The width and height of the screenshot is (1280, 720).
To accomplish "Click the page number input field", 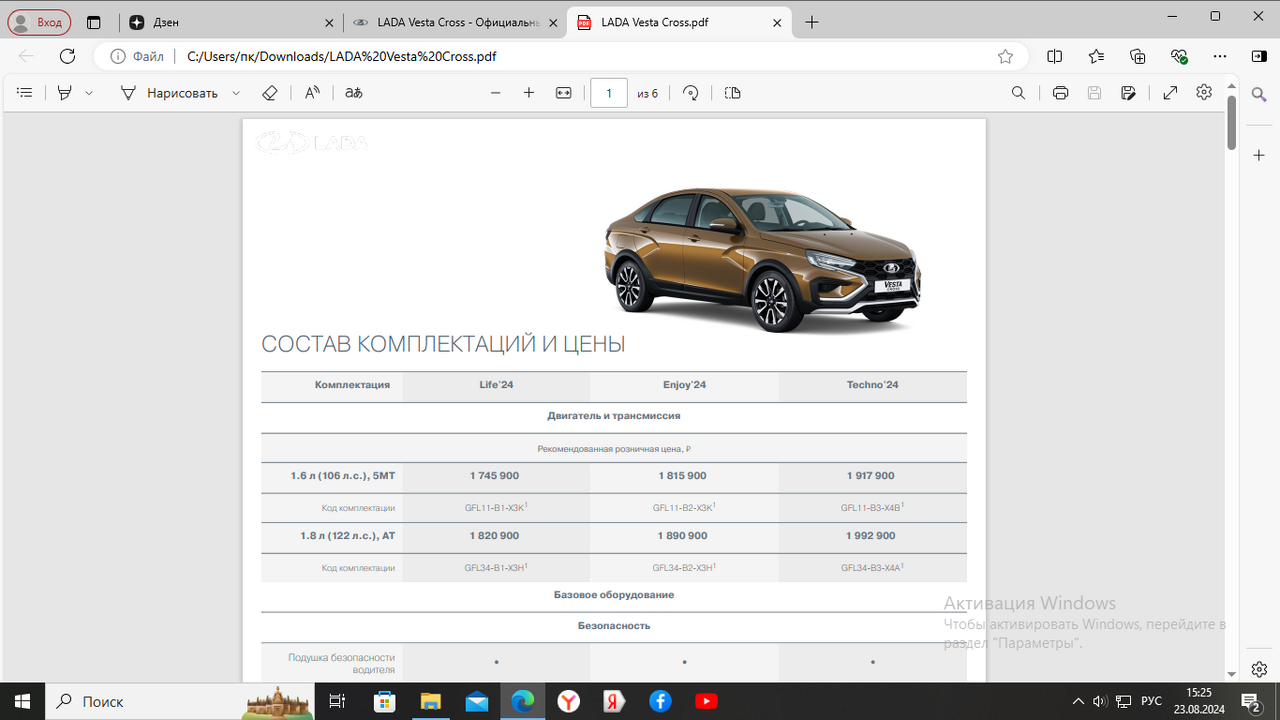I will coord(609,93).
